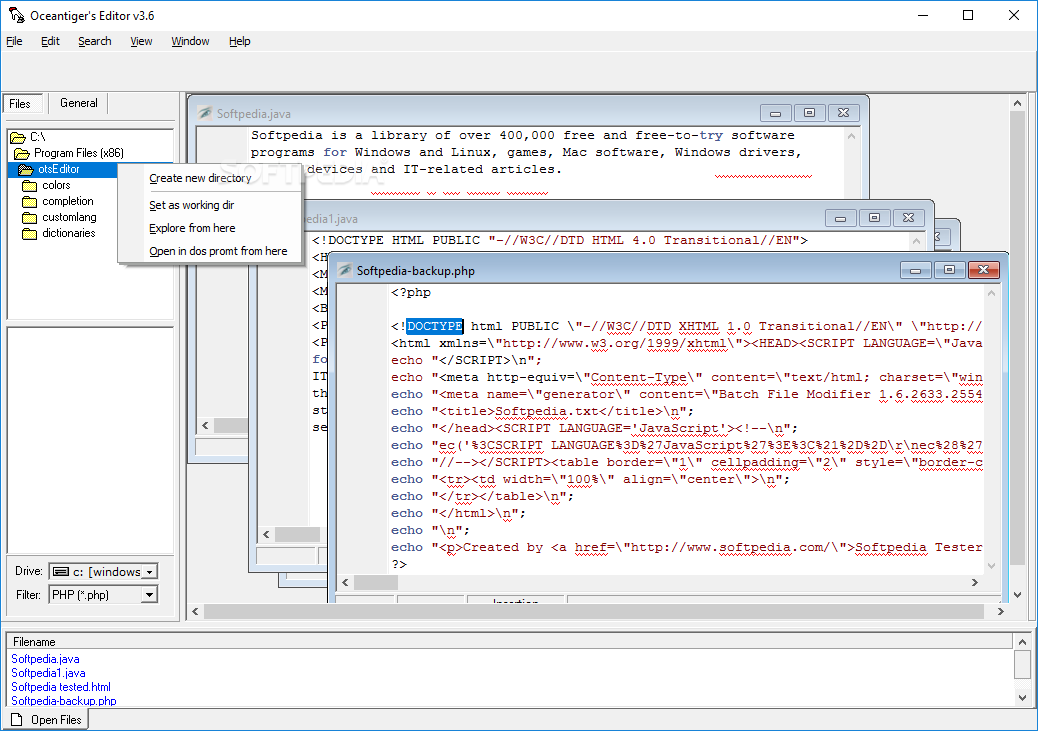Click Softpedia.java window title icon
The image size is (1038, 731).
[x=205, y=113]
